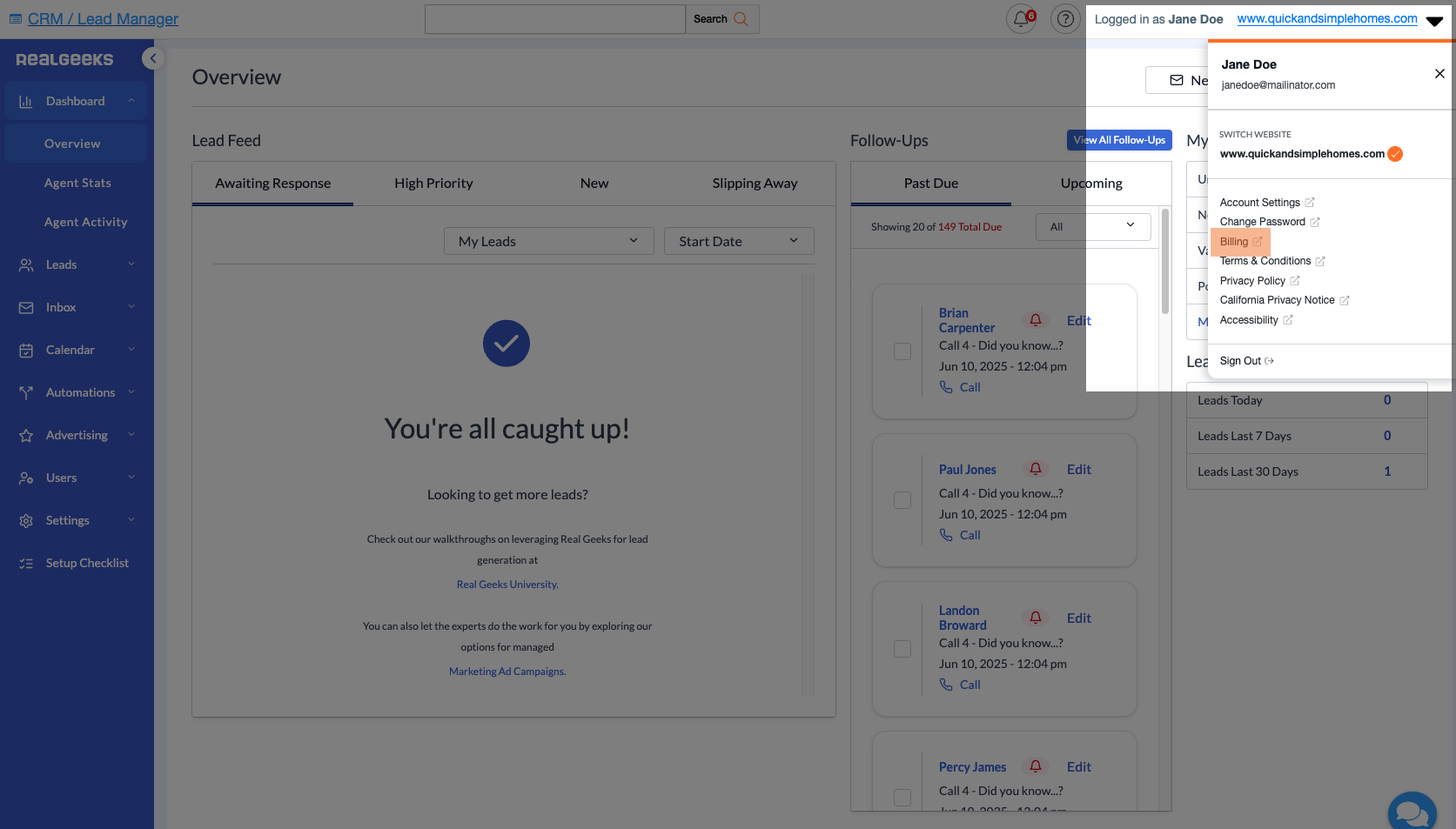This screenshot has height=829, width=1456.
Task: Switch to the New leads tab
Action: [594, 183]
